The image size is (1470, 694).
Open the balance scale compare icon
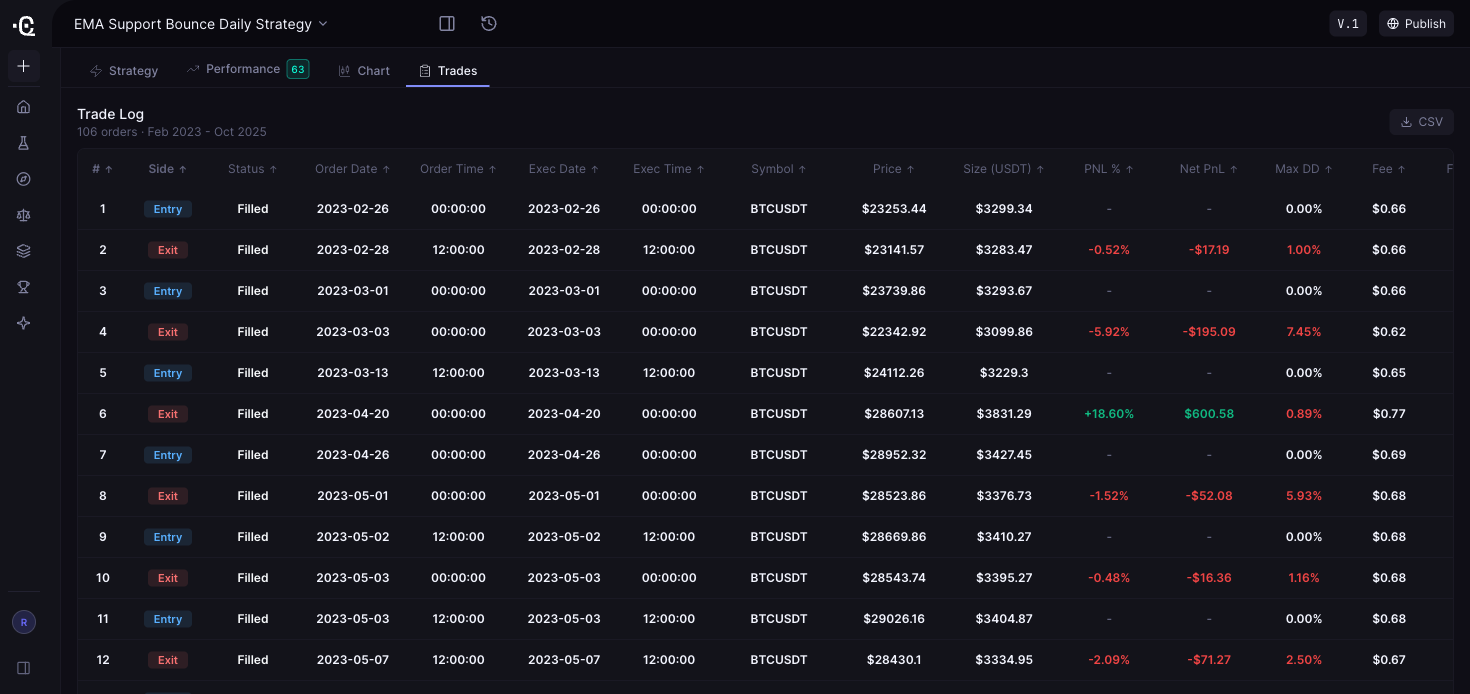pyautogui.click(x=24, y=215)
